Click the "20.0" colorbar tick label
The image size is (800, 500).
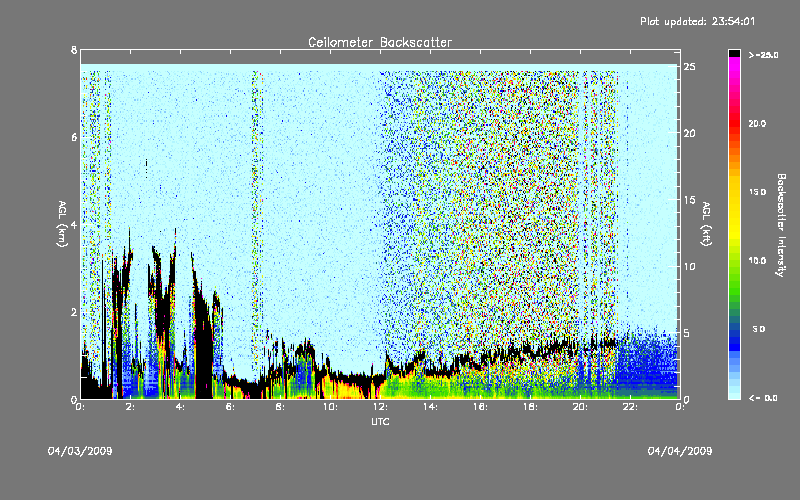click(758, 123)
